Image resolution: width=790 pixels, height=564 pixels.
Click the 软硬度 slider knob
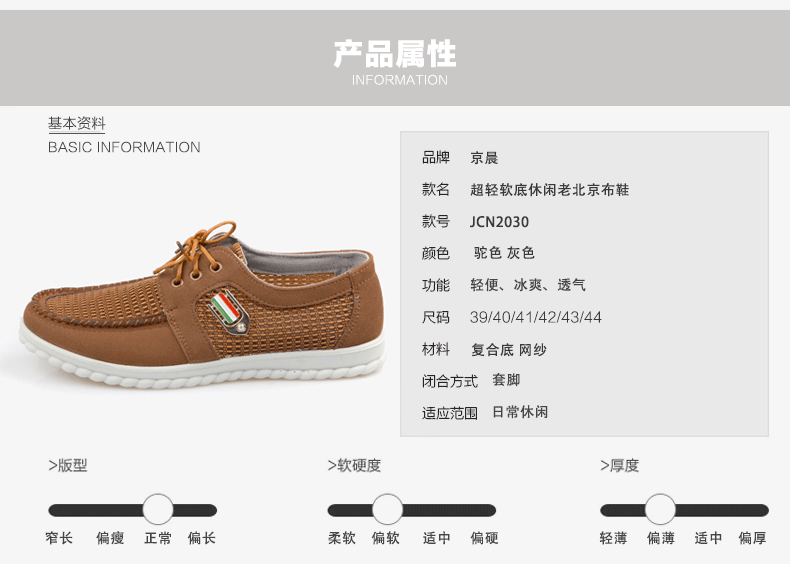pyautogui.click(x=387, y=510)
